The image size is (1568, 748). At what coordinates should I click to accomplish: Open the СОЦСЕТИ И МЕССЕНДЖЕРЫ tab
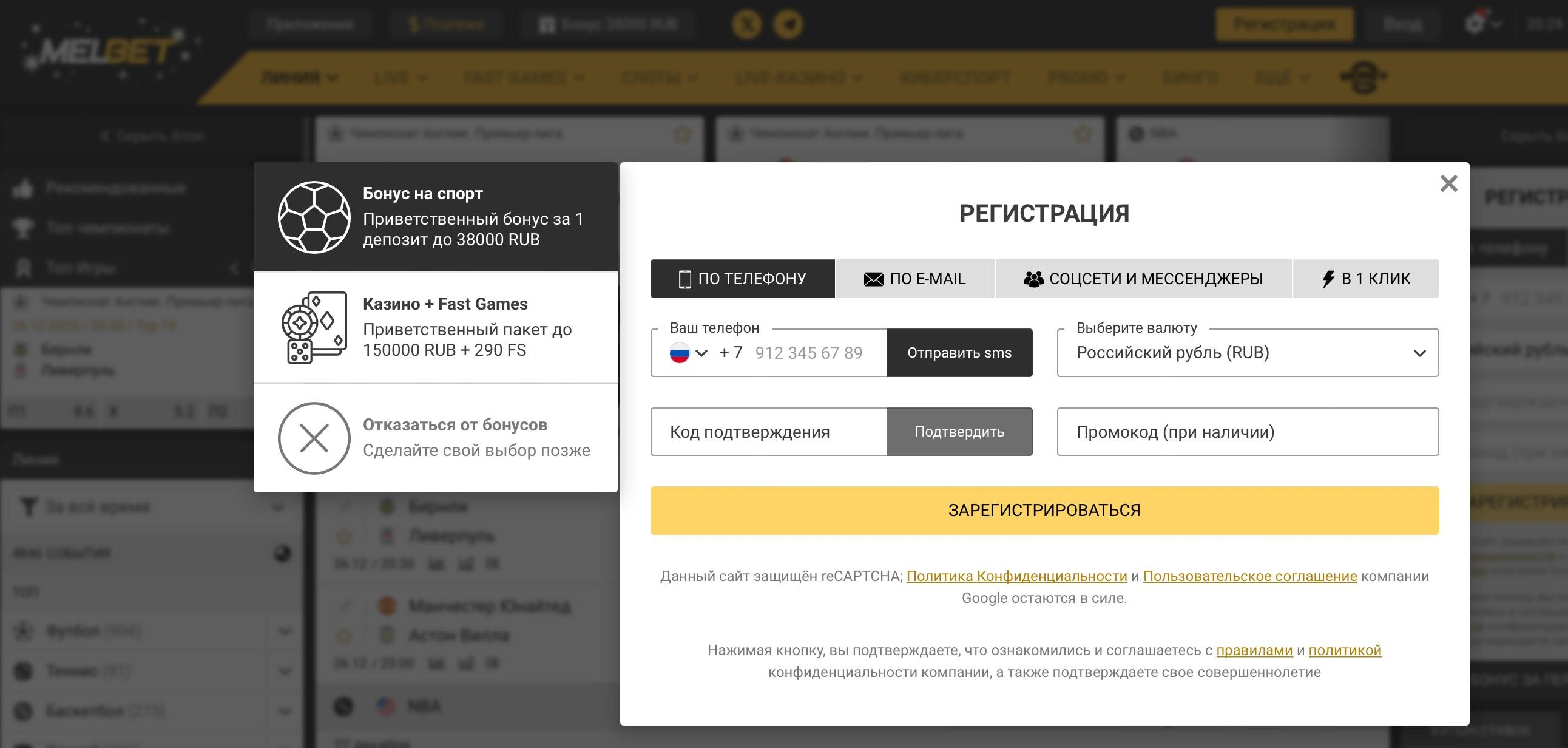tap(1143, 278)
